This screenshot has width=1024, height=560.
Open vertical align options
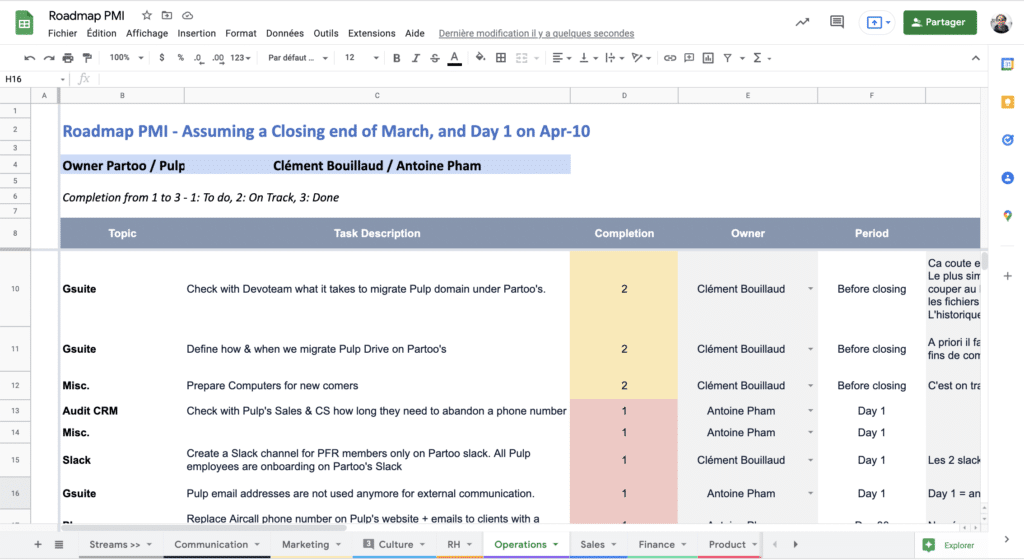point(588,58)
